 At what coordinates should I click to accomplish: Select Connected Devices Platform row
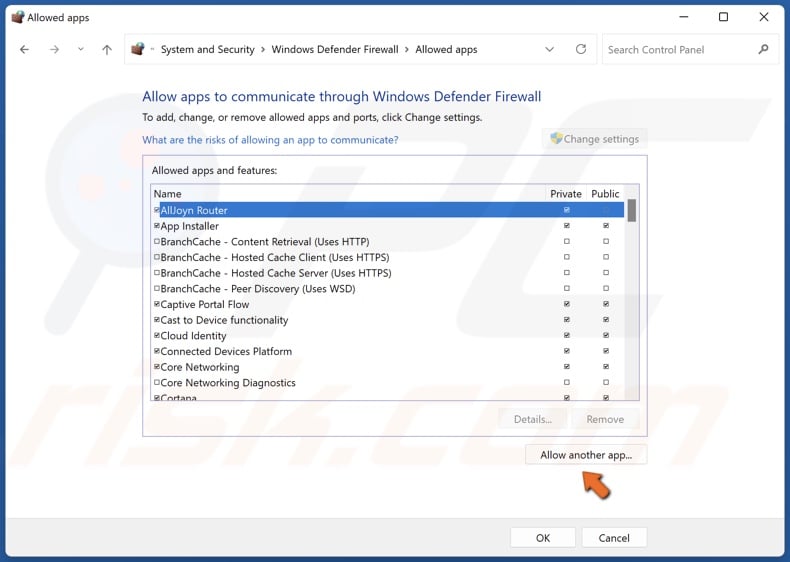pyautogui.click(x=388, y=351)
